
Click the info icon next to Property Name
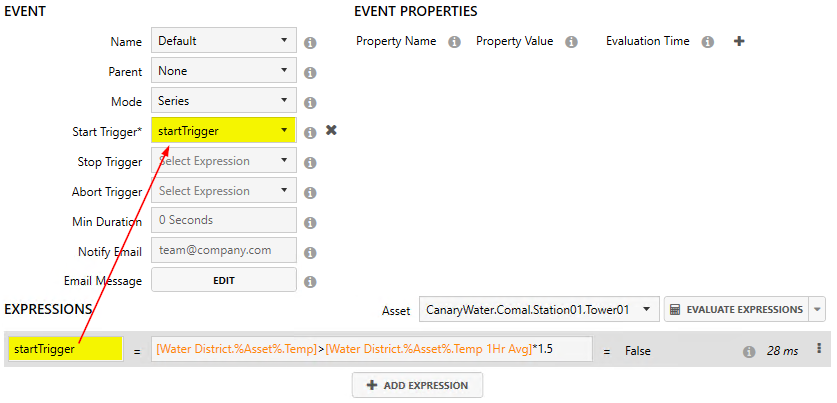454,42
